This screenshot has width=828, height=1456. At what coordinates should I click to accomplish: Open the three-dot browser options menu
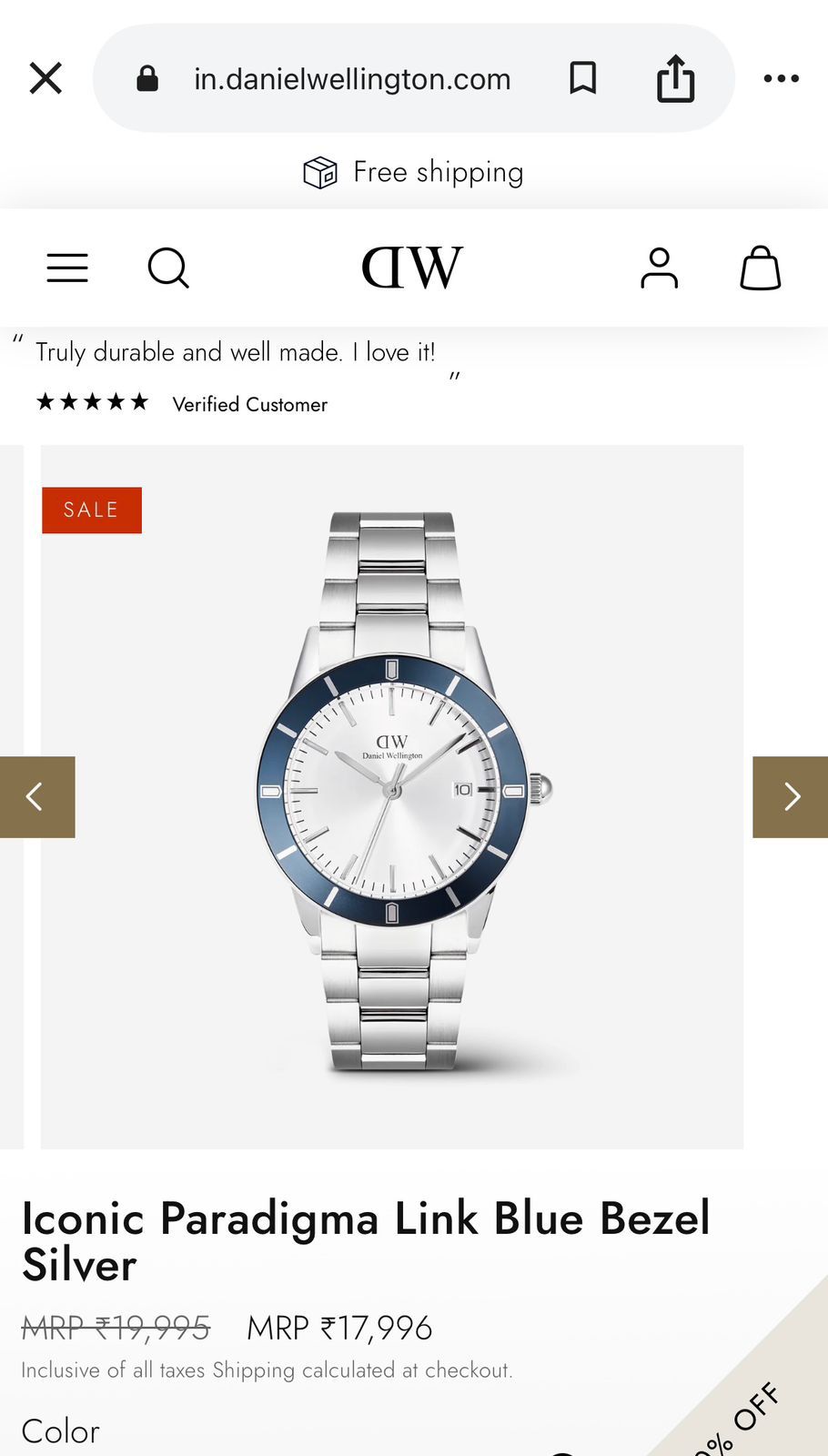click(x=781, y=78)
